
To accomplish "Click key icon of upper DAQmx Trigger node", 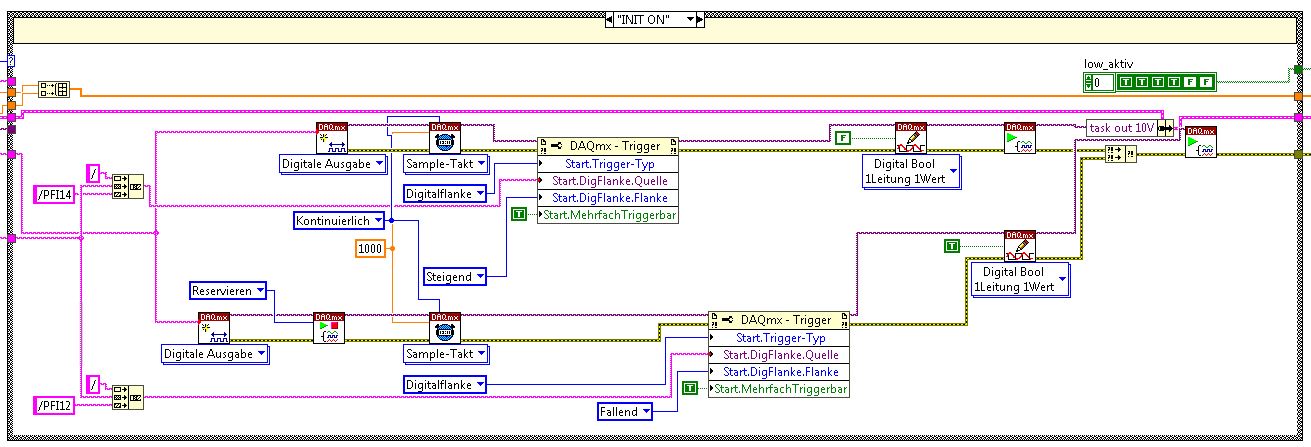I will pos(556,146).
